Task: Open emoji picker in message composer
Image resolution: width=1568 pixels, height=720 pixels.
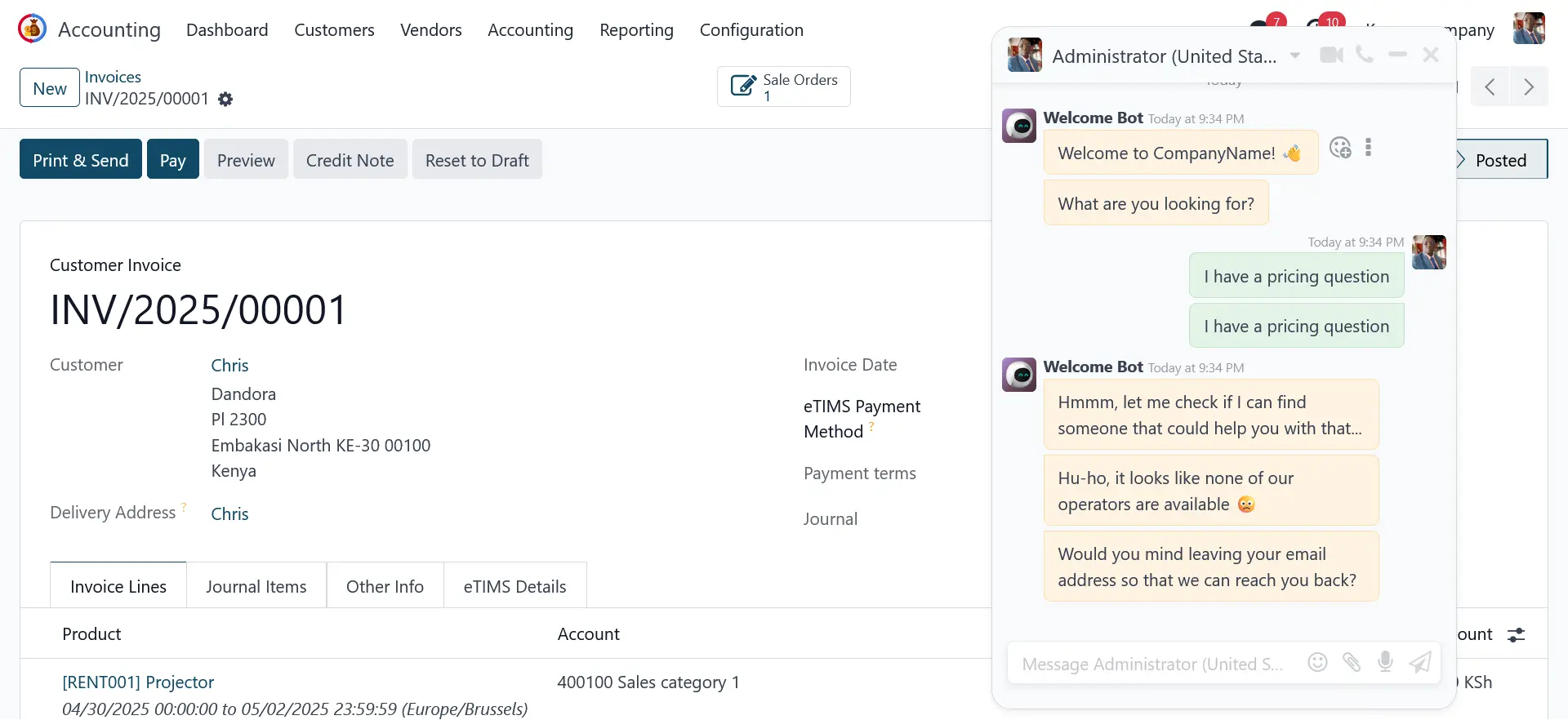Action: 1317,662
